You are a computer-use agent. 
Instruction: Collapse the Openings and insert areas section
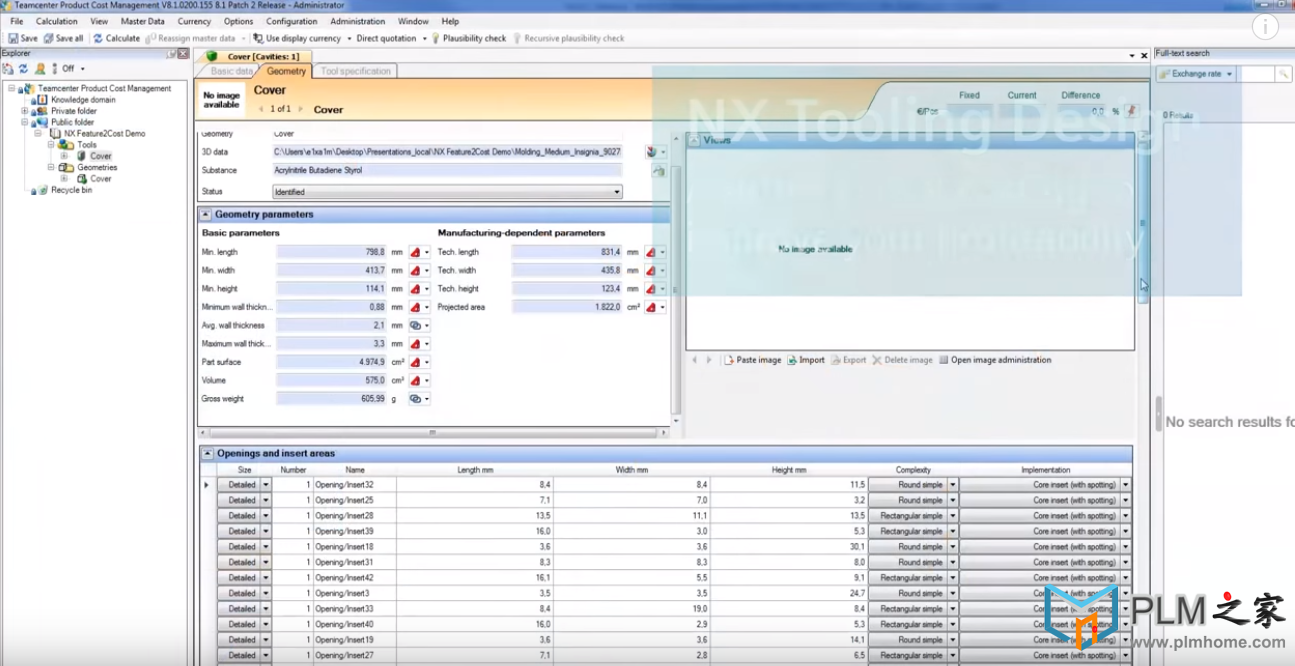206,453
